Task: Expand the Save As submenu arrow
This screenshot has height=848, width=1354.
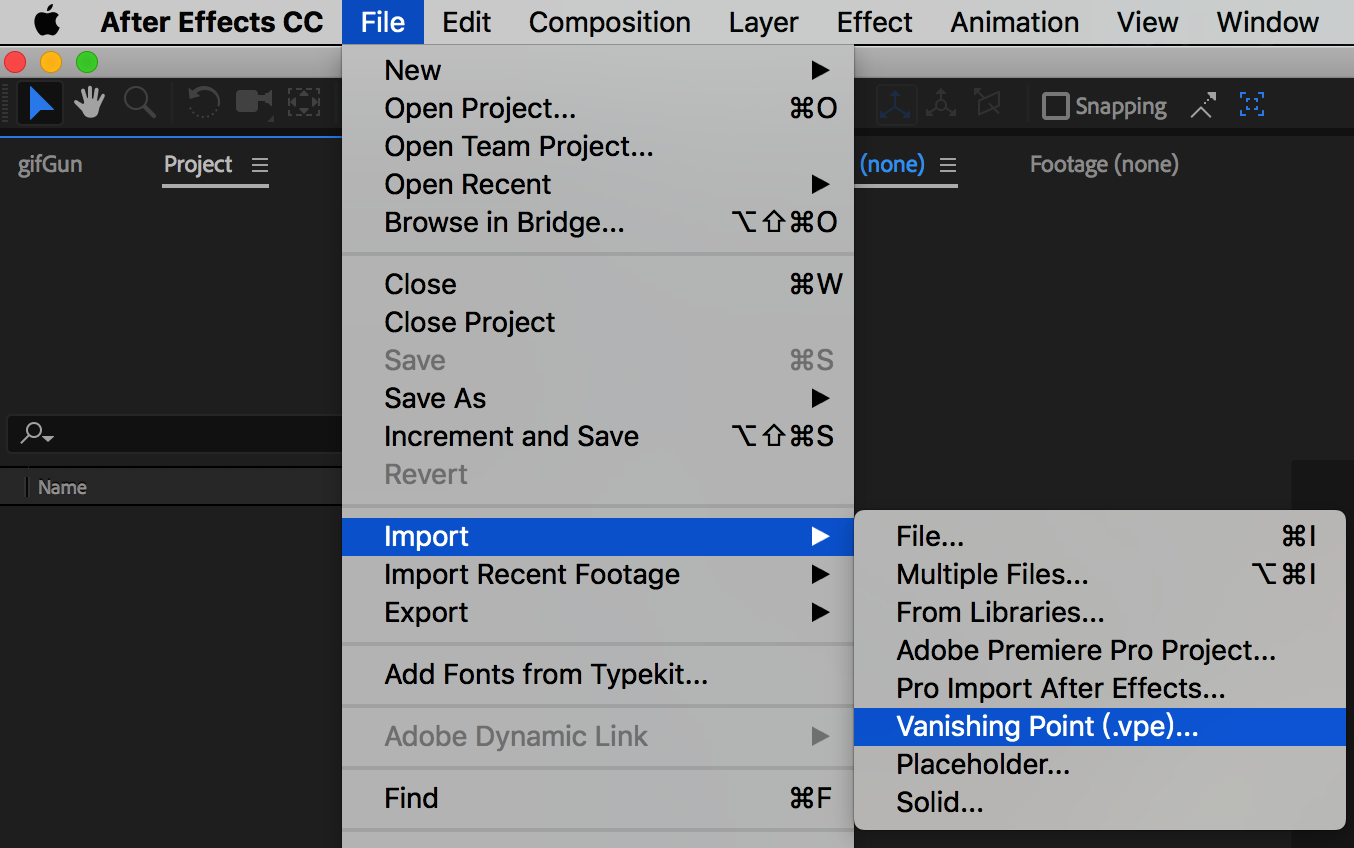Action: pos(820,398)
